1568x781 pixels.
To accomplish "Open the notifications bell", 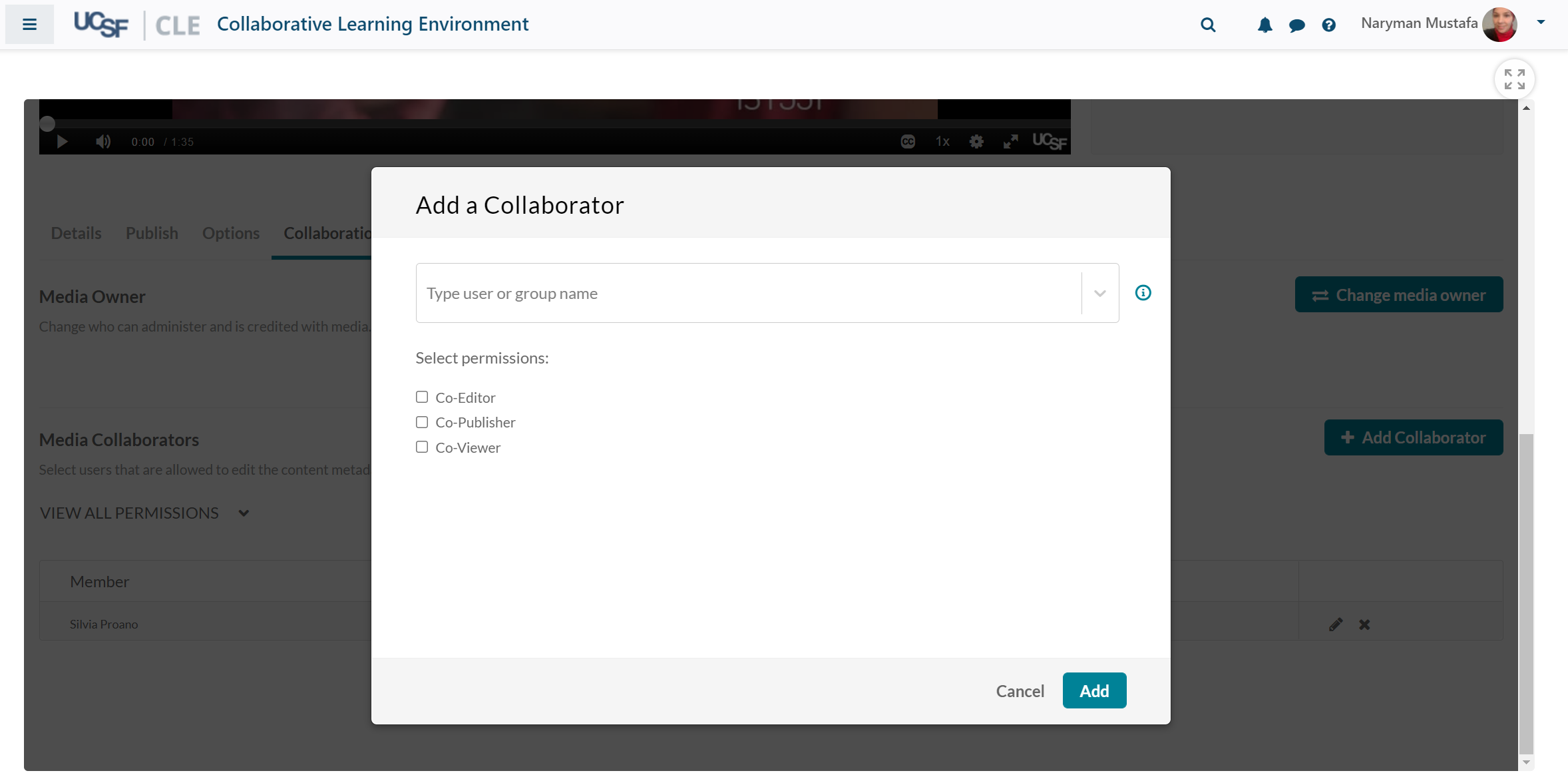I will pos(1265,25).
